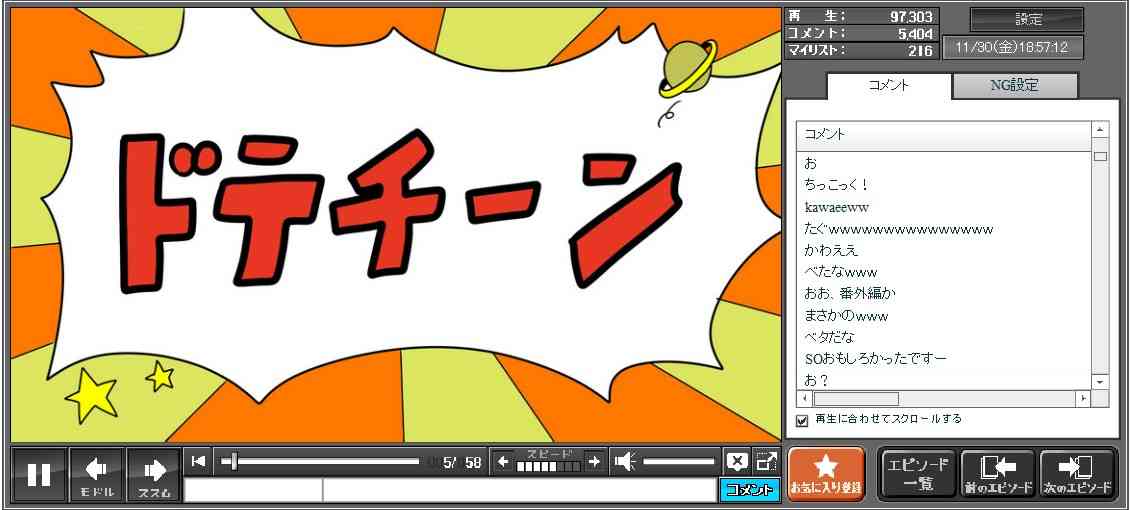Hide on-screen comments with the X bubble icon
Screen dimensions: 1131x510
pyautogui.click(x=737, y=461)
